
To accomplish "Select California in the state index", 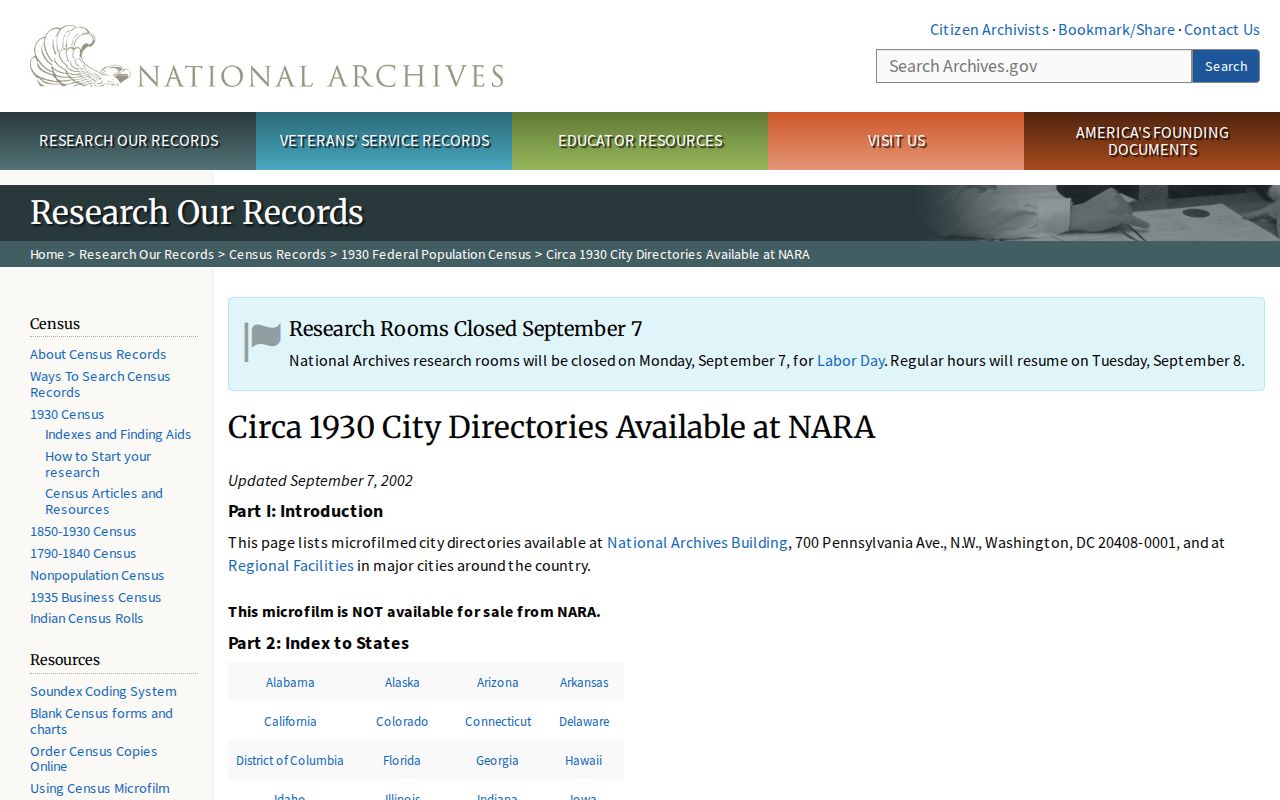I will click(x=290, y=721).
